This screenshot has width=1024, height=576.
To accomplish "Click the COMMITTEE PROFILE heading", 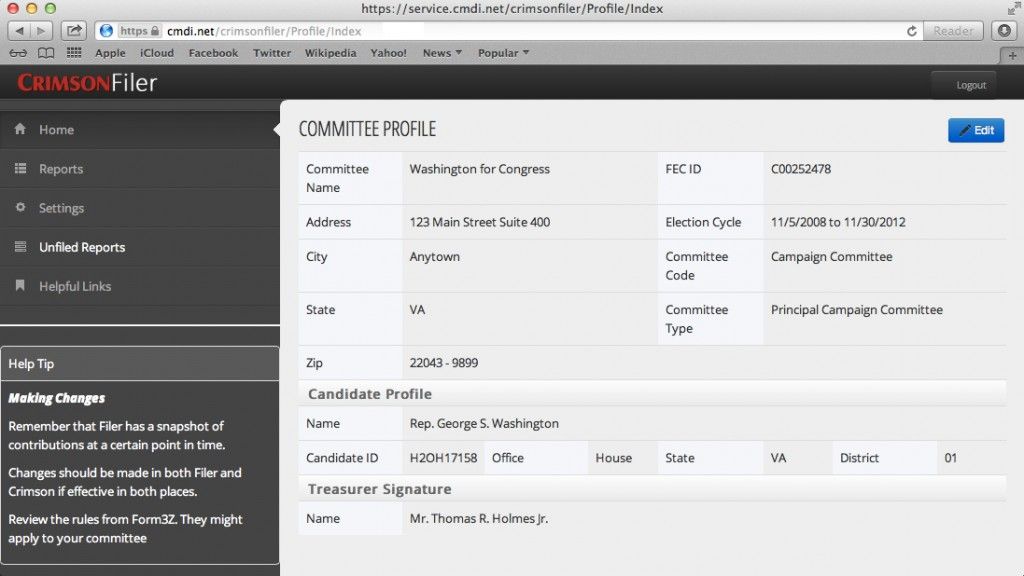I will 367,129.
